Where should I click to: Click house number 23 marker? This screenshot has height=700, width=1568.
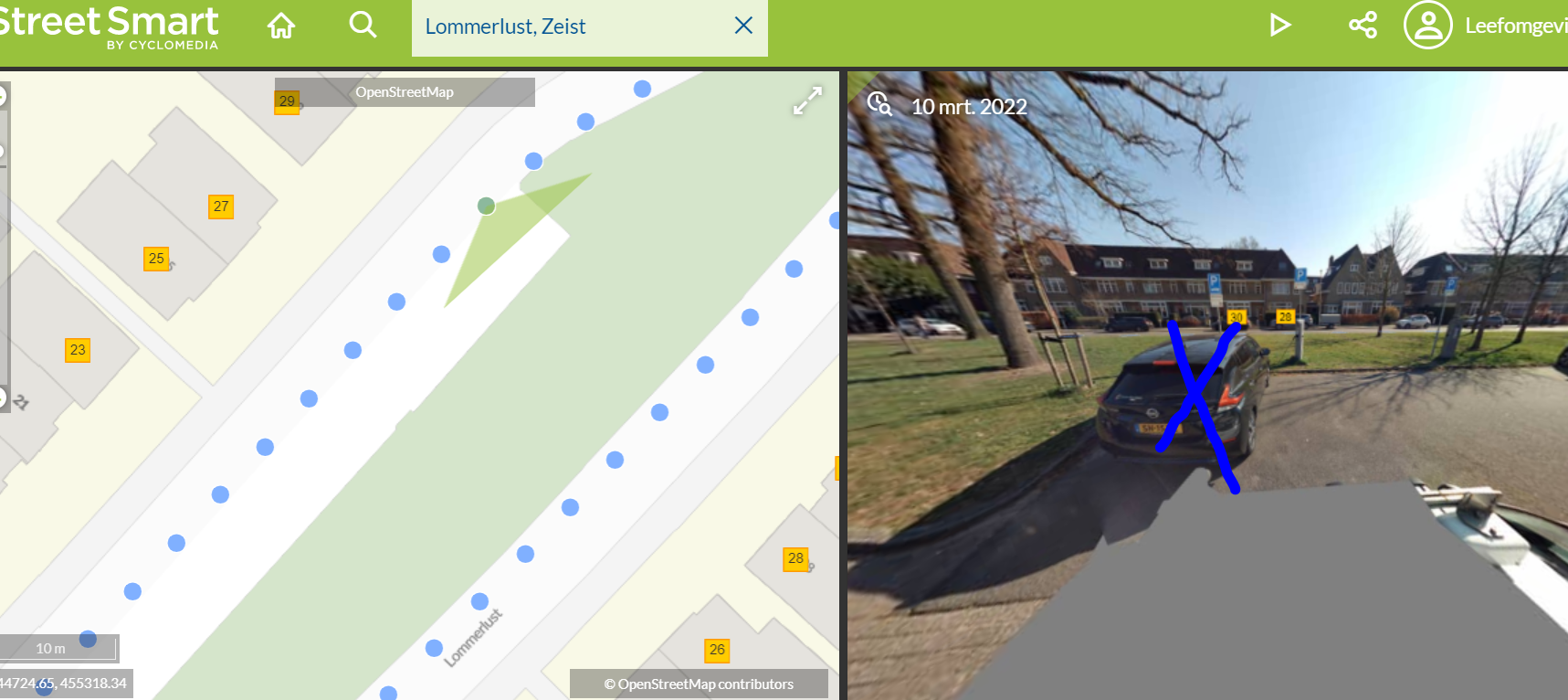tap(78, 350)
